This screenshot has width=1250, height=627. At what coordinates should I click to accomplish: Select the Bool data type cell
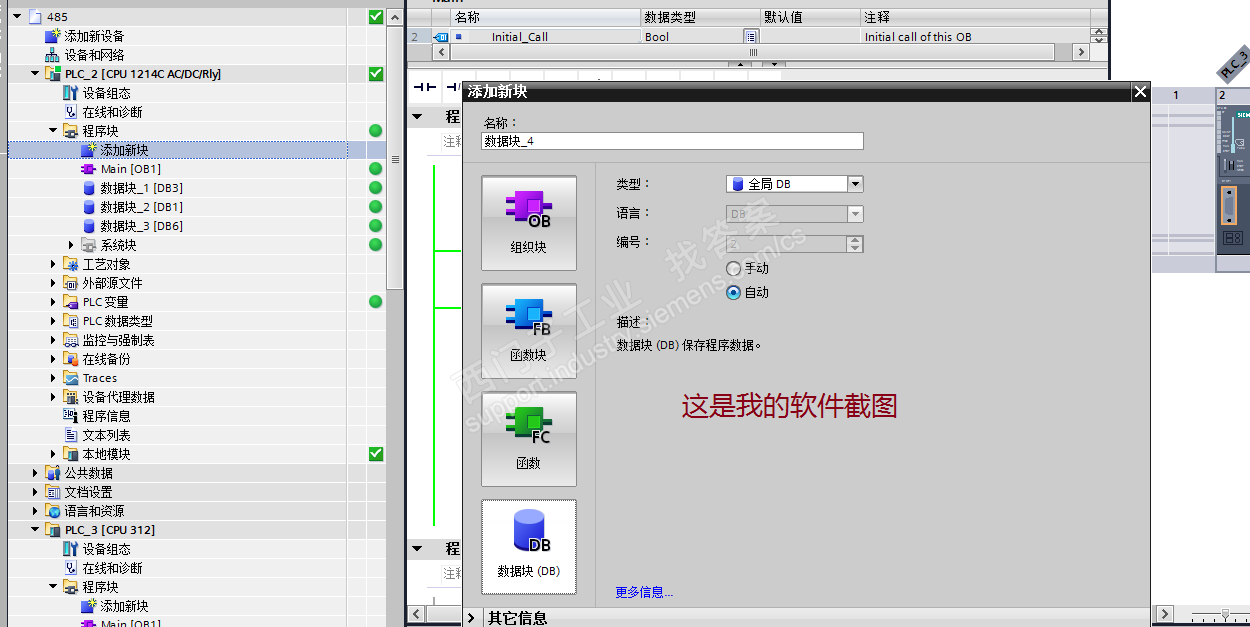pyautogui.click(x=691, y=36)
